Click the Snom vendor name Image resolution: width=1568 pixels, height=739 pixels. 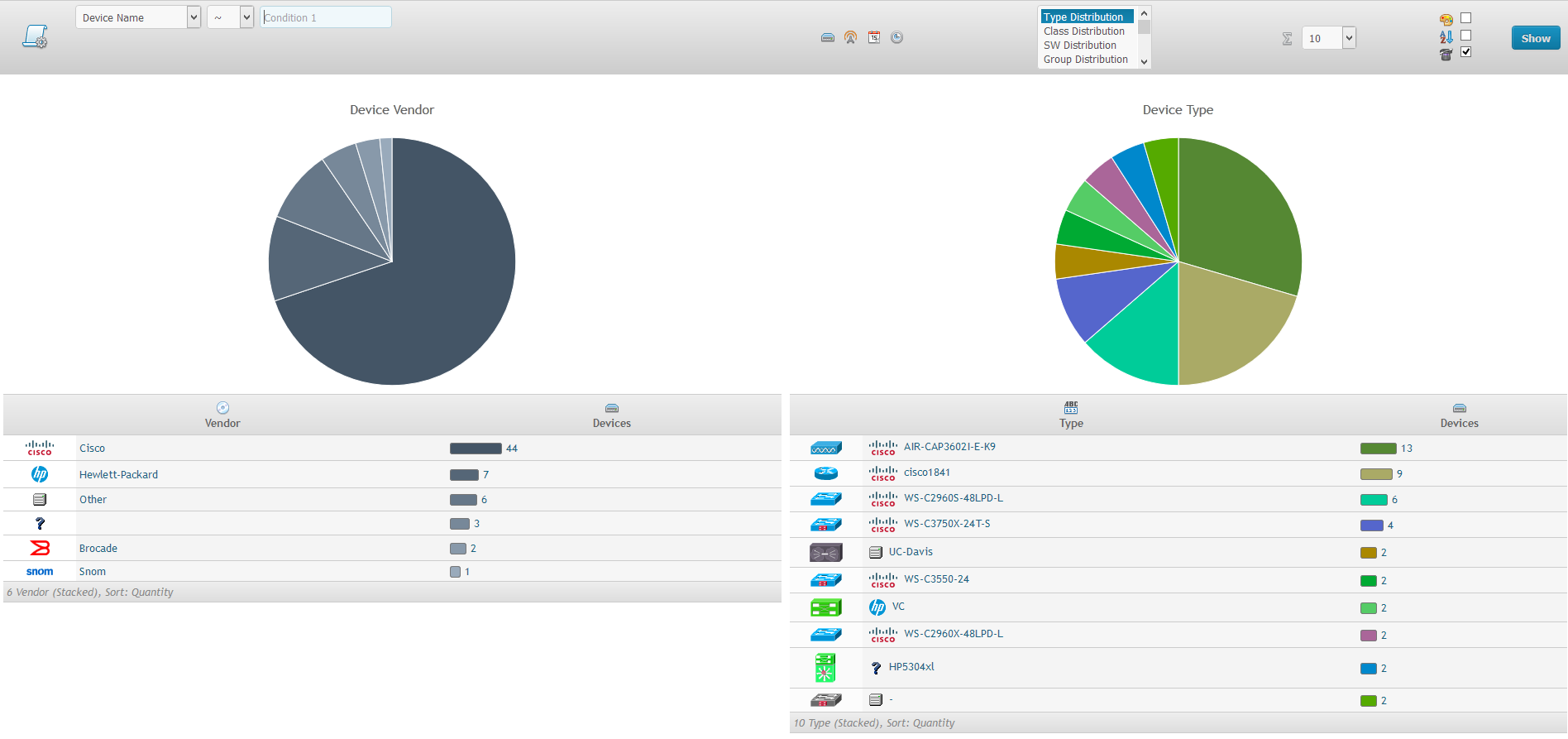pyautogui.click(x=93, y=572)
